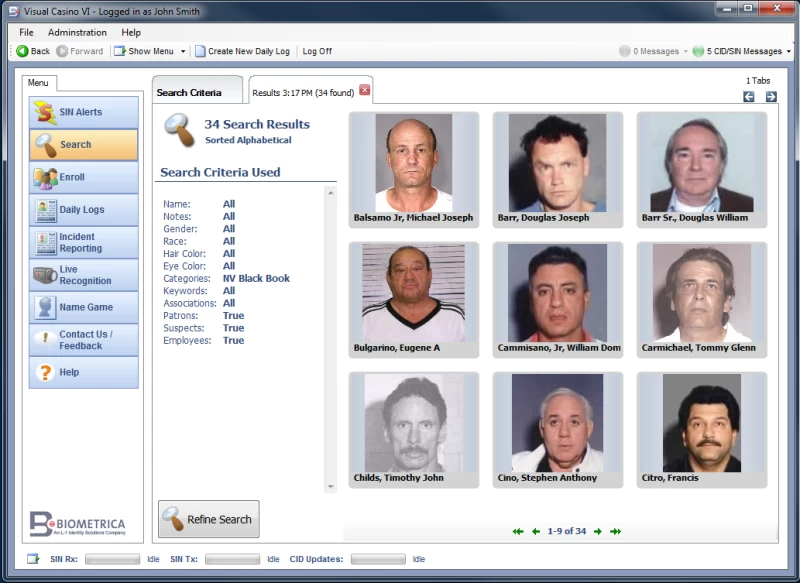Go to Incident Reporting
Image resolution: width=800 pixels, height=583 pixels.
pos(84,243)
